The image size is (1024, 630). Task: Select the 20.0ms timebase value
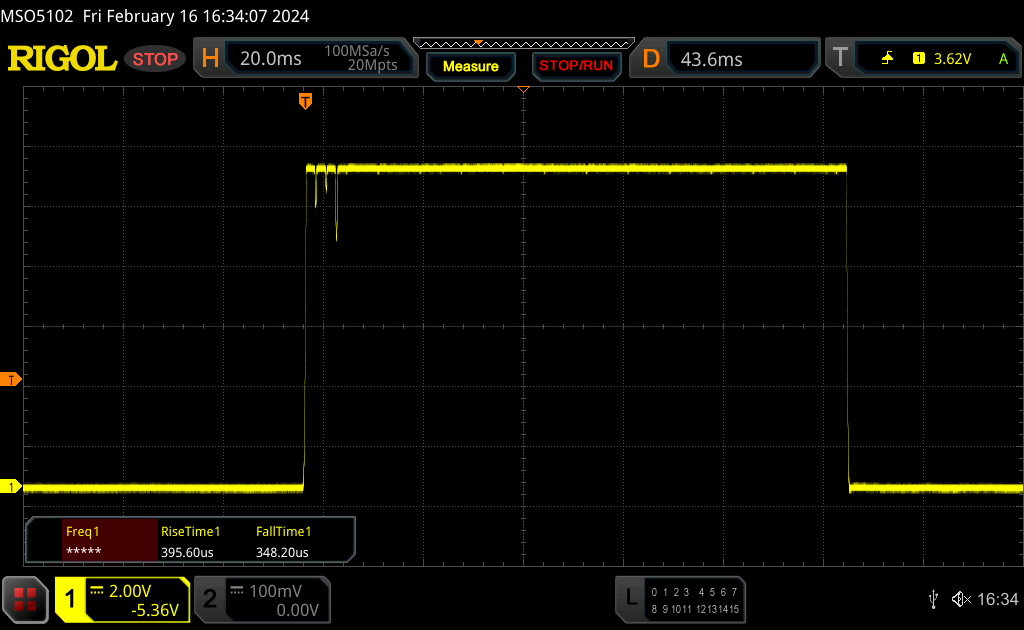[270, 59]
